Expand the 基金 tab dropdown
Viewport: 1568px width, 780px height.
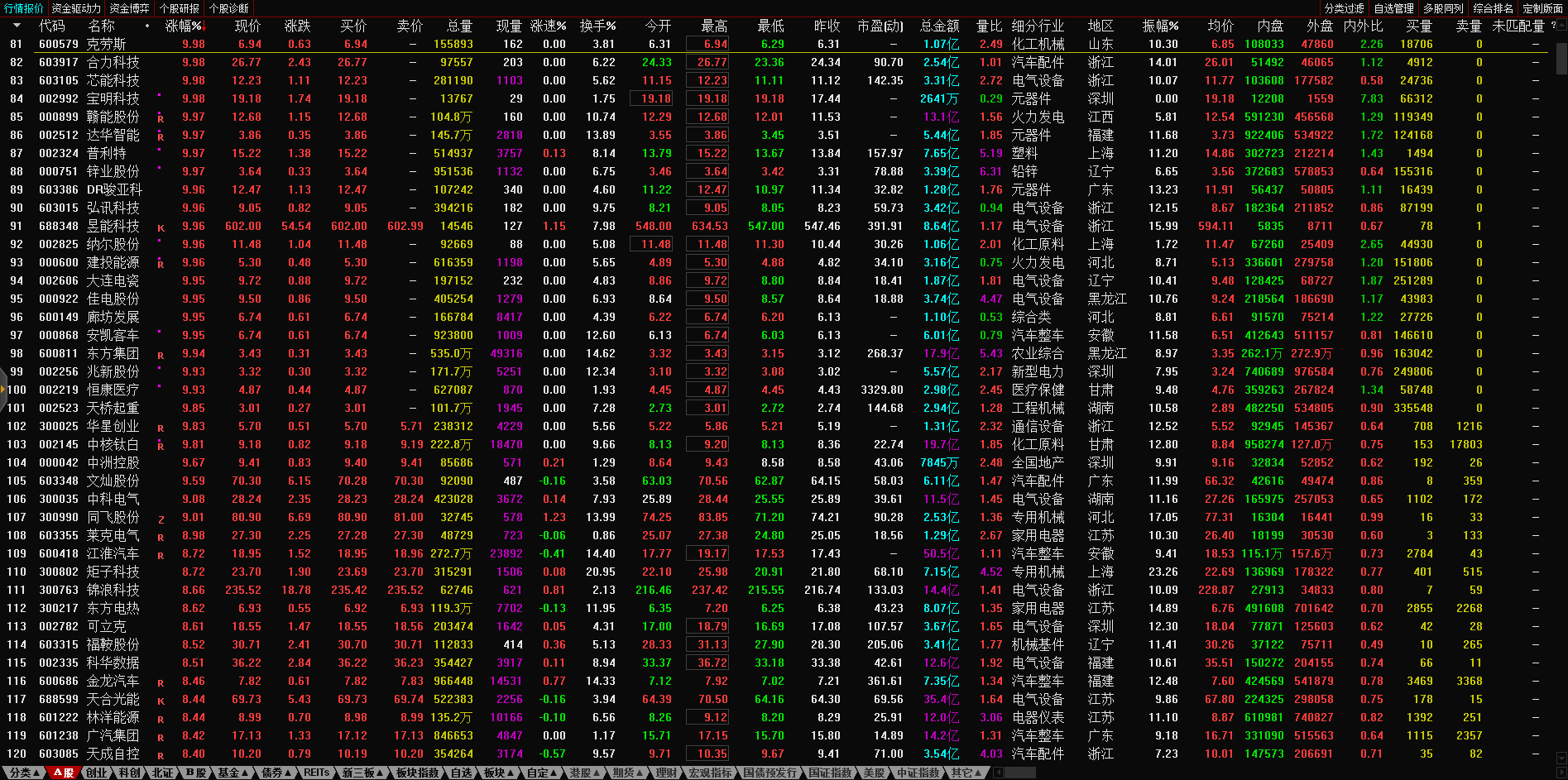[233, 773]
